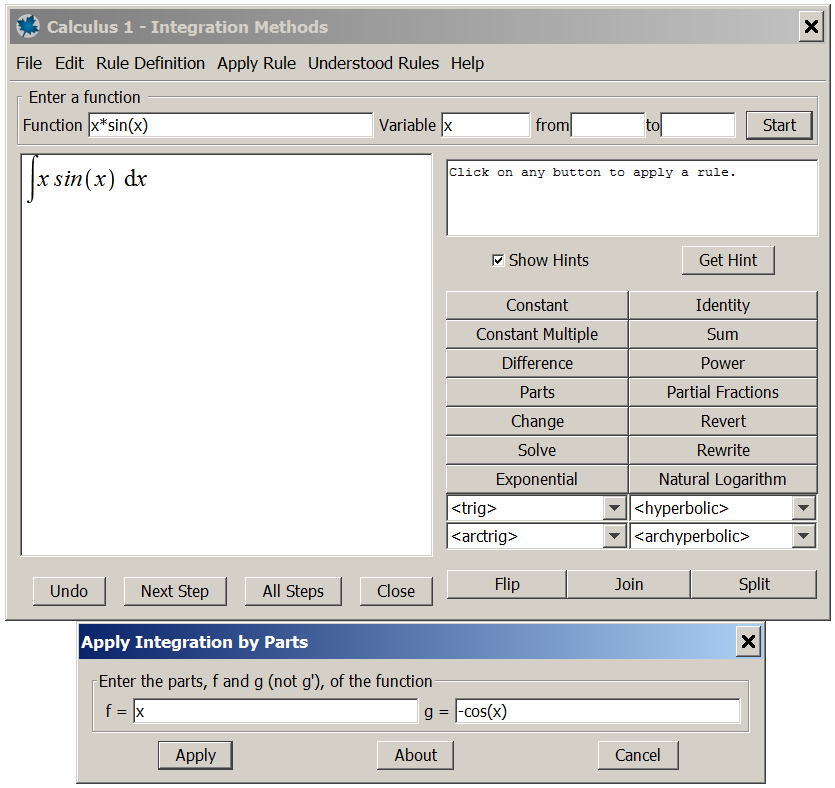
Task: Open the Apply Rule menu
Action: click(256, 63)
